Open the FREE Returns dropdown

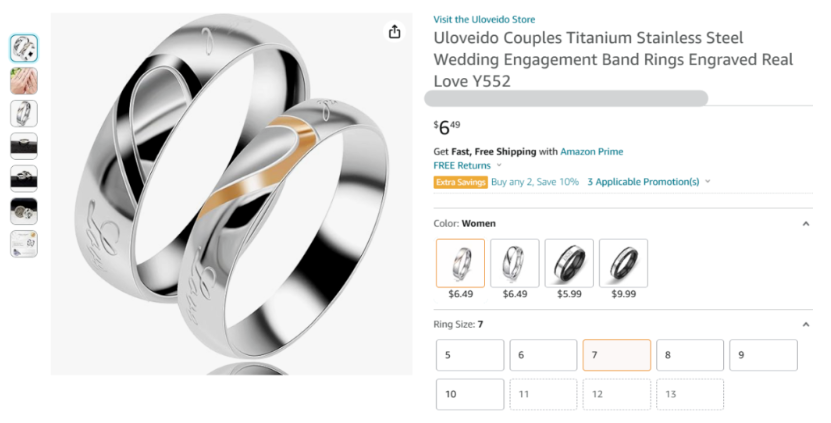pos(466,166)
